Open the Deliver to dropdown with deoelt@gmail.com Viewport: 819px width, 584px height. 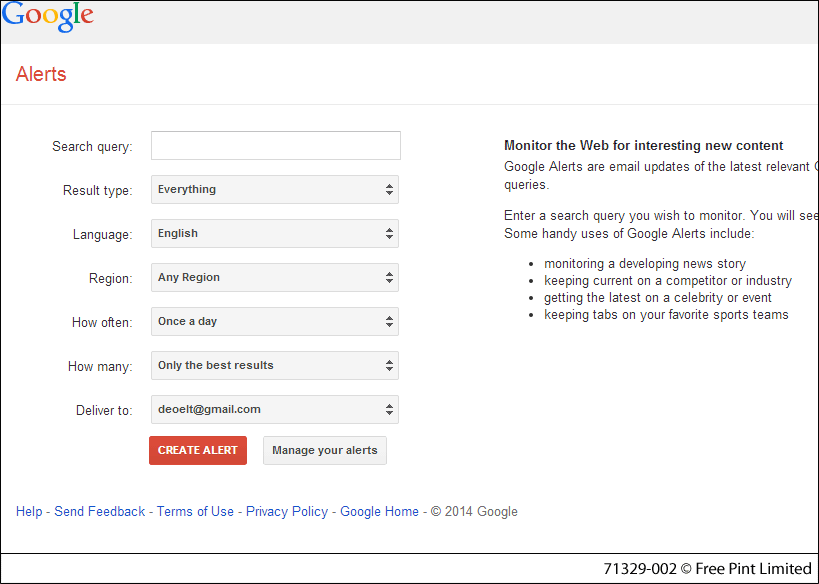point(275,409)
